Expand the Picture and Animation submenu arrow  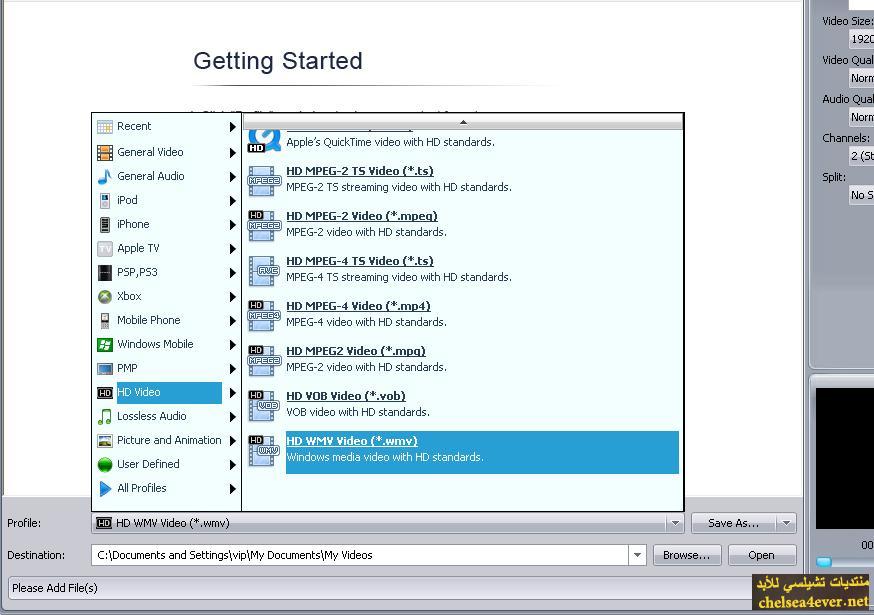coord(232,441)
